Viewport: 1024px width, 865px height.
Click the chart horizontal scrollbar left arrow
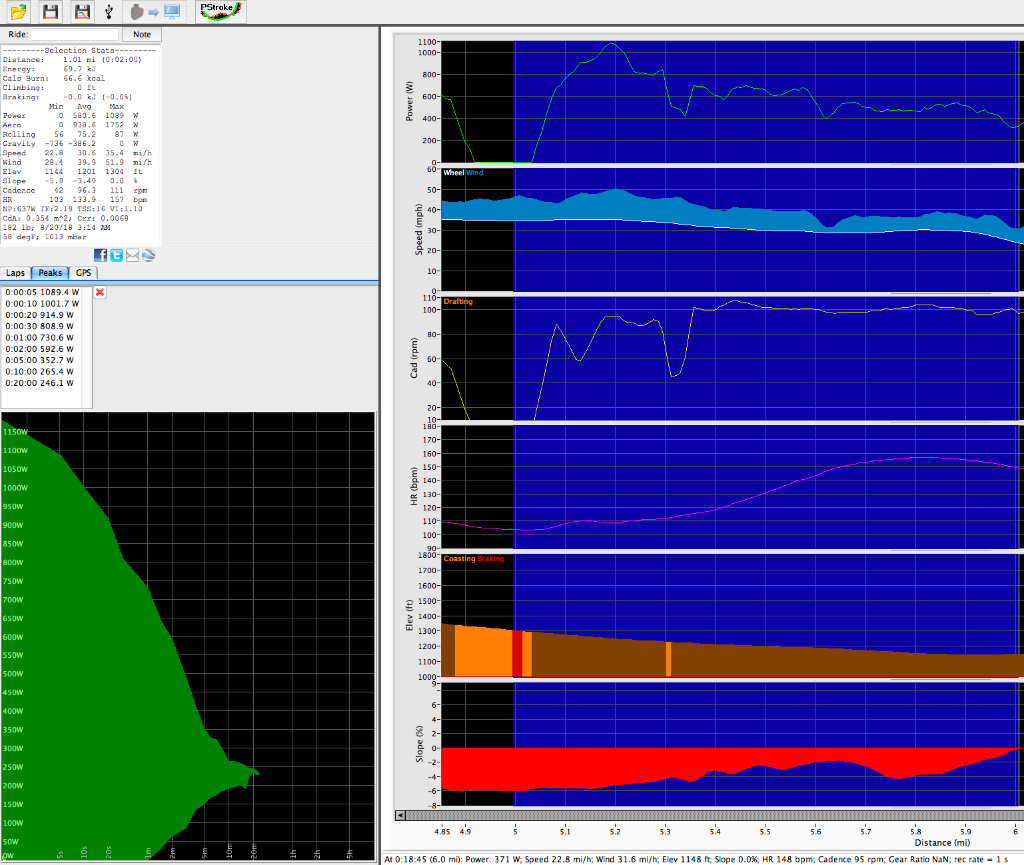[401, 816]
